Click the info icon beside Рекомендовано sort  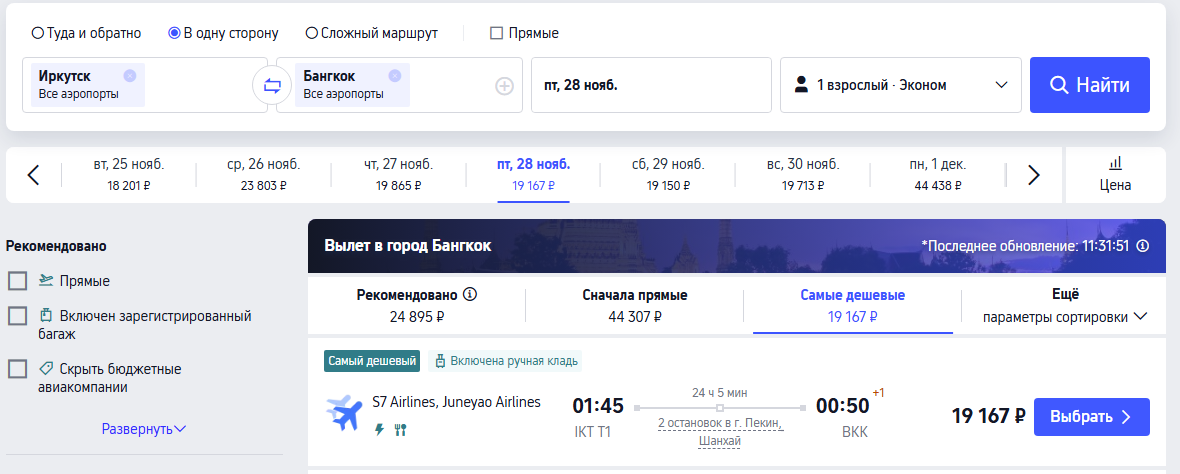point(471,294)
